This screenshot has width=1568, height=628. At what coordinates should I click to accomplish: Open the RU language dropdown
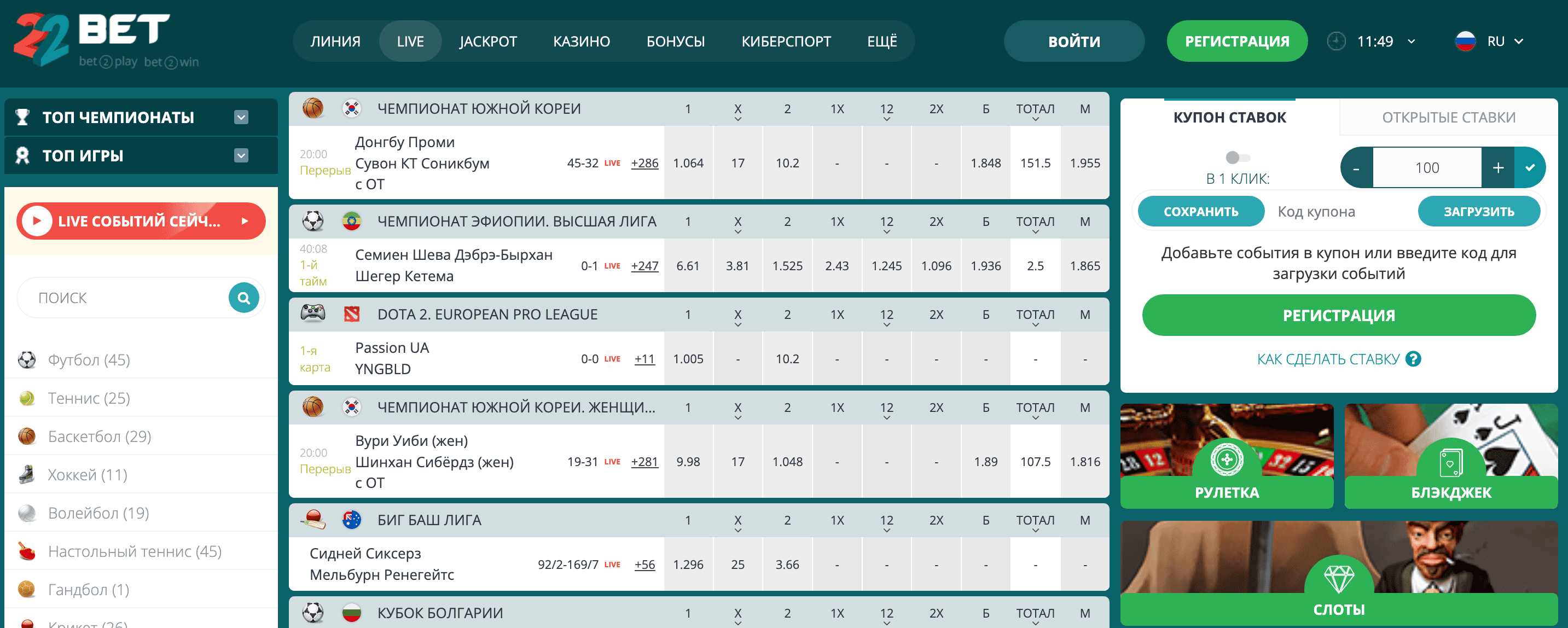(1519, 42)
